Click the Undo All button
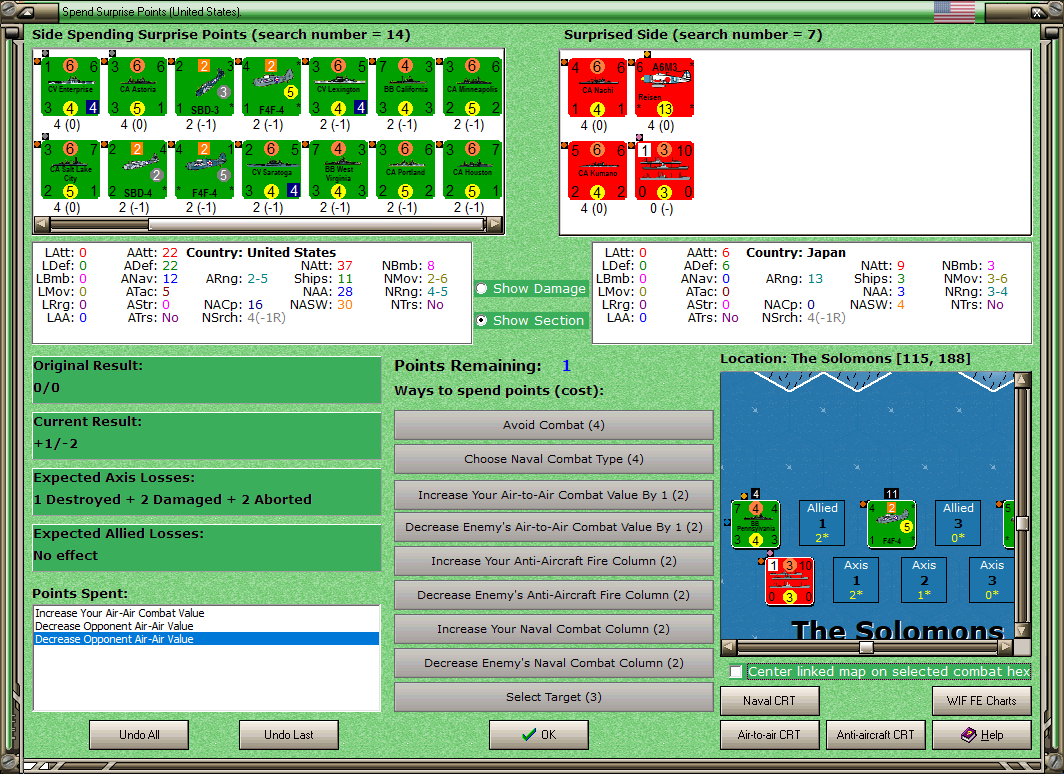Screen dimensions: 1064x774 pyautogui.click(x=139, y=735)
